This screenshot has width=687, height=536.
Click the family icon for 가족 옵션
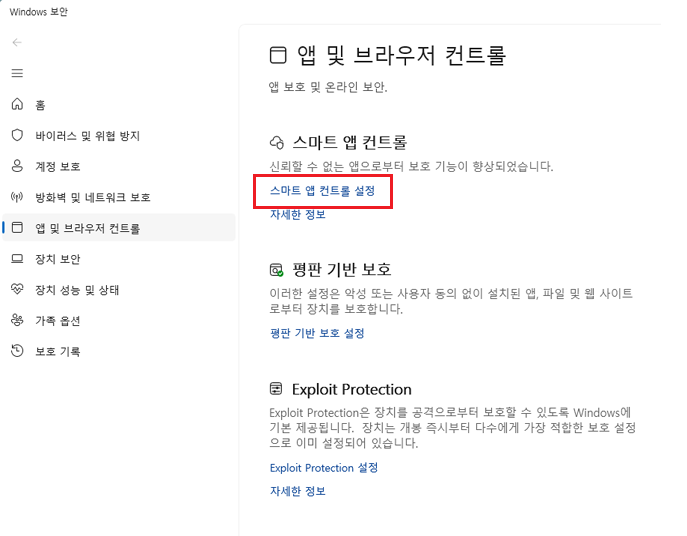click(17, 320)
